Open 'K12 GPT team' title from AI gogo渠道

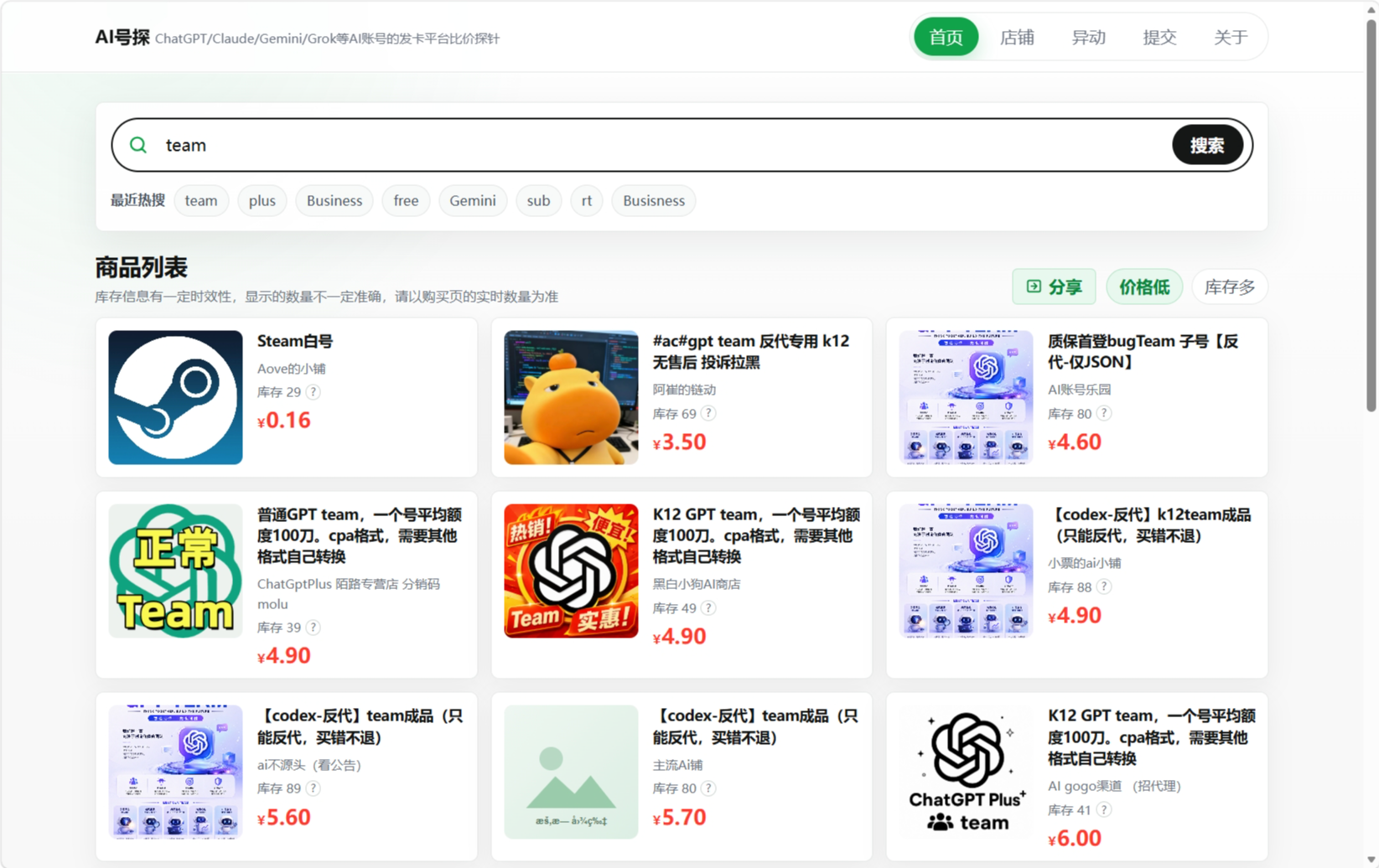point(1152,736)
